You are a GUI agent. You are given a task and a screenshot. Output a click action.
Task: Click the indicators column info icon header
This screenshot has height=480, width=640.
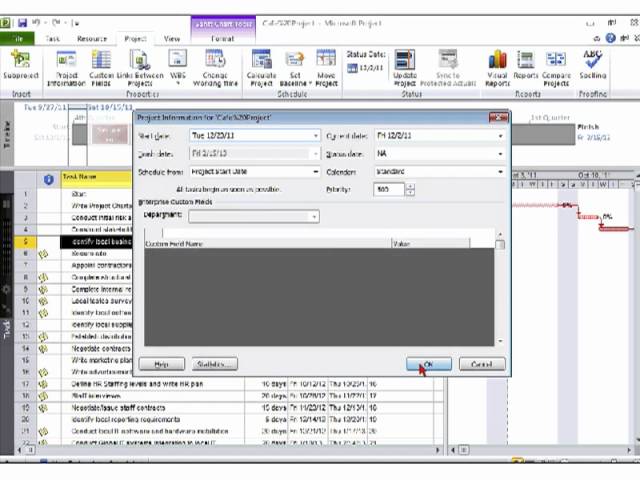pyautogui.click(x=49, y=179)
